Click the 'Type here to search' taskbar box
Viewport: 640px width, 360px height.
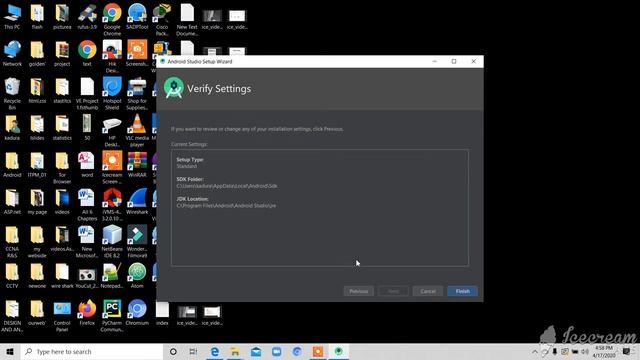click(x=92, y=351)
